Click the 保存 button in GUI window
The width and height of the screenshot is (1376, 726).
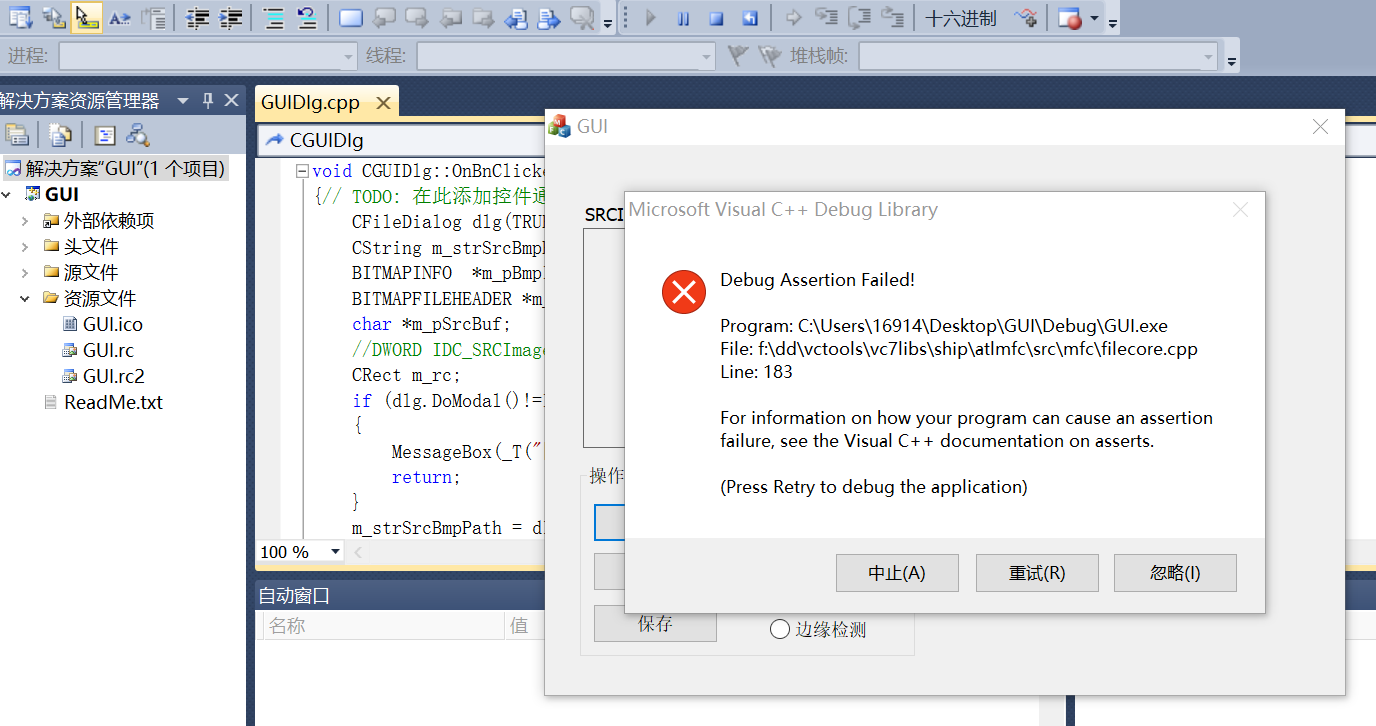tap(655, 624)
